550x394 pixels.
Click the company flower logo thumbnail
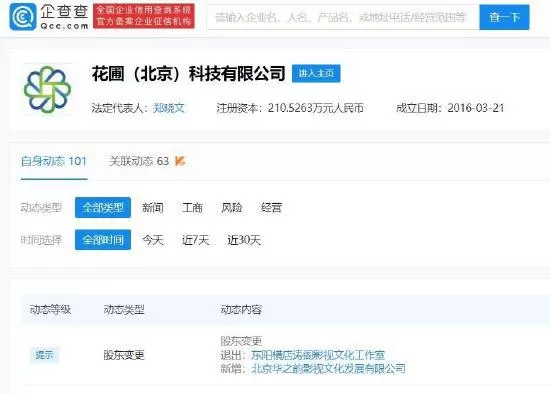pos(47,89)
